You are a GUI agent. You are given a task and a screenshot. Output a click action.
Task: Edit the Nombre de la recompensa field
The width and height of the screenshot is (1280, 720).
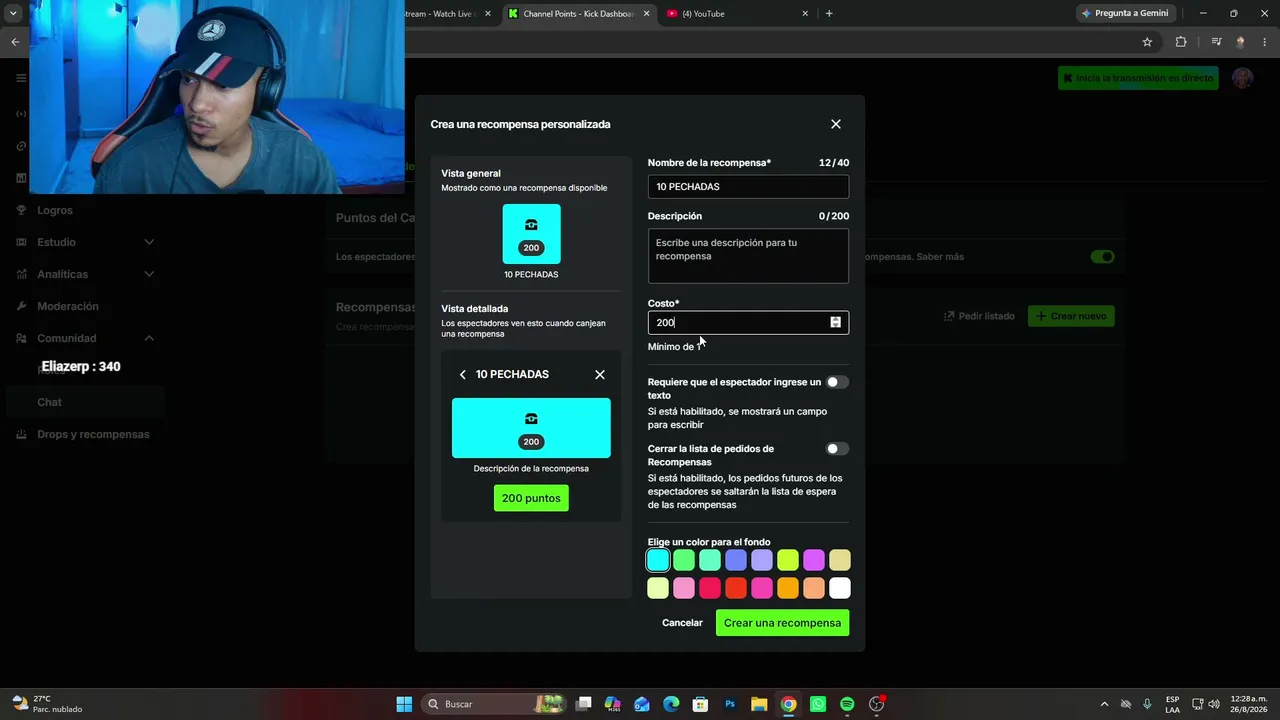(x=748, y=187)
